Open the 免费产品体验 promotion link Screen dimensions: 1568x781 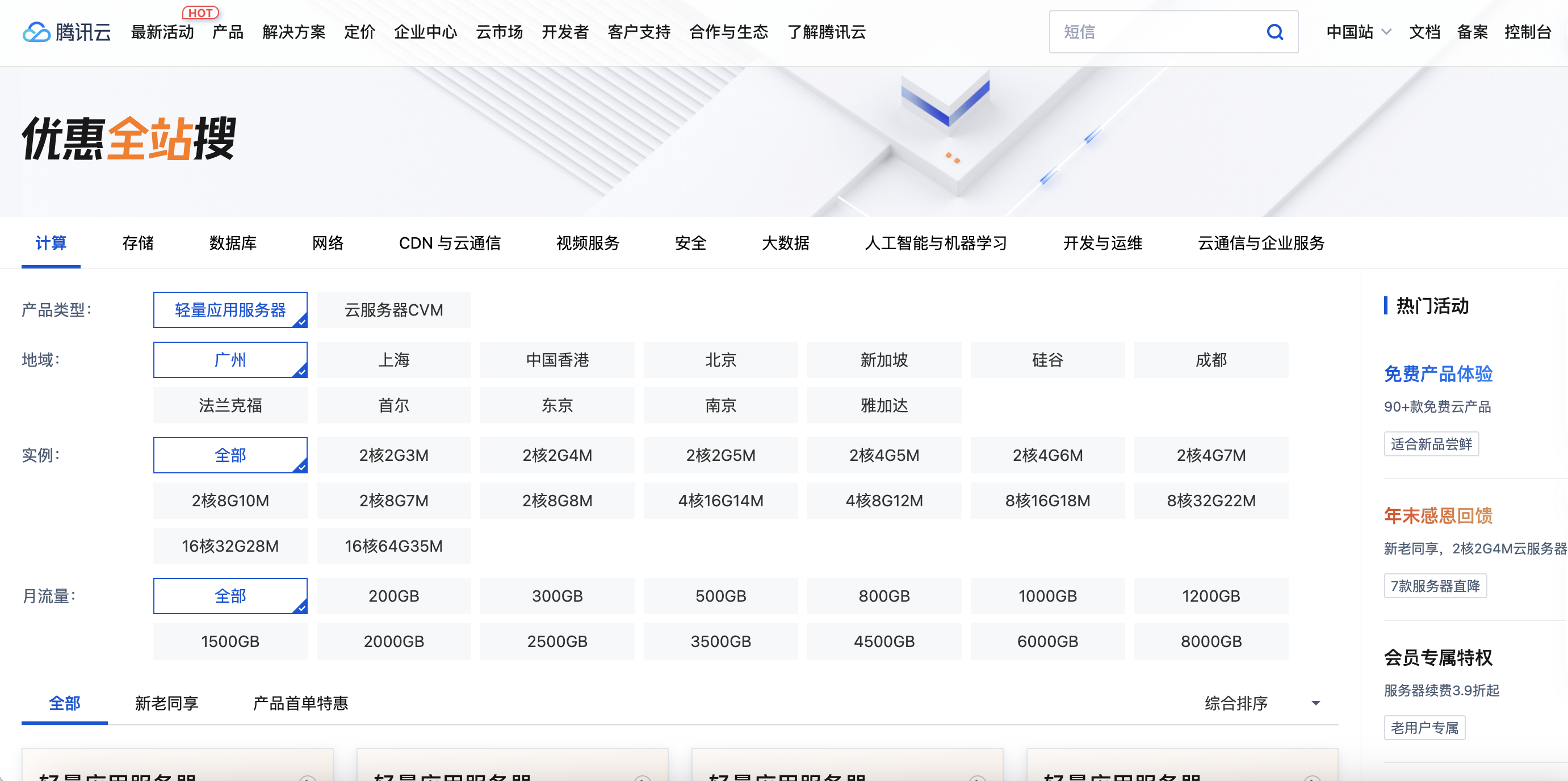(1438, 374)
